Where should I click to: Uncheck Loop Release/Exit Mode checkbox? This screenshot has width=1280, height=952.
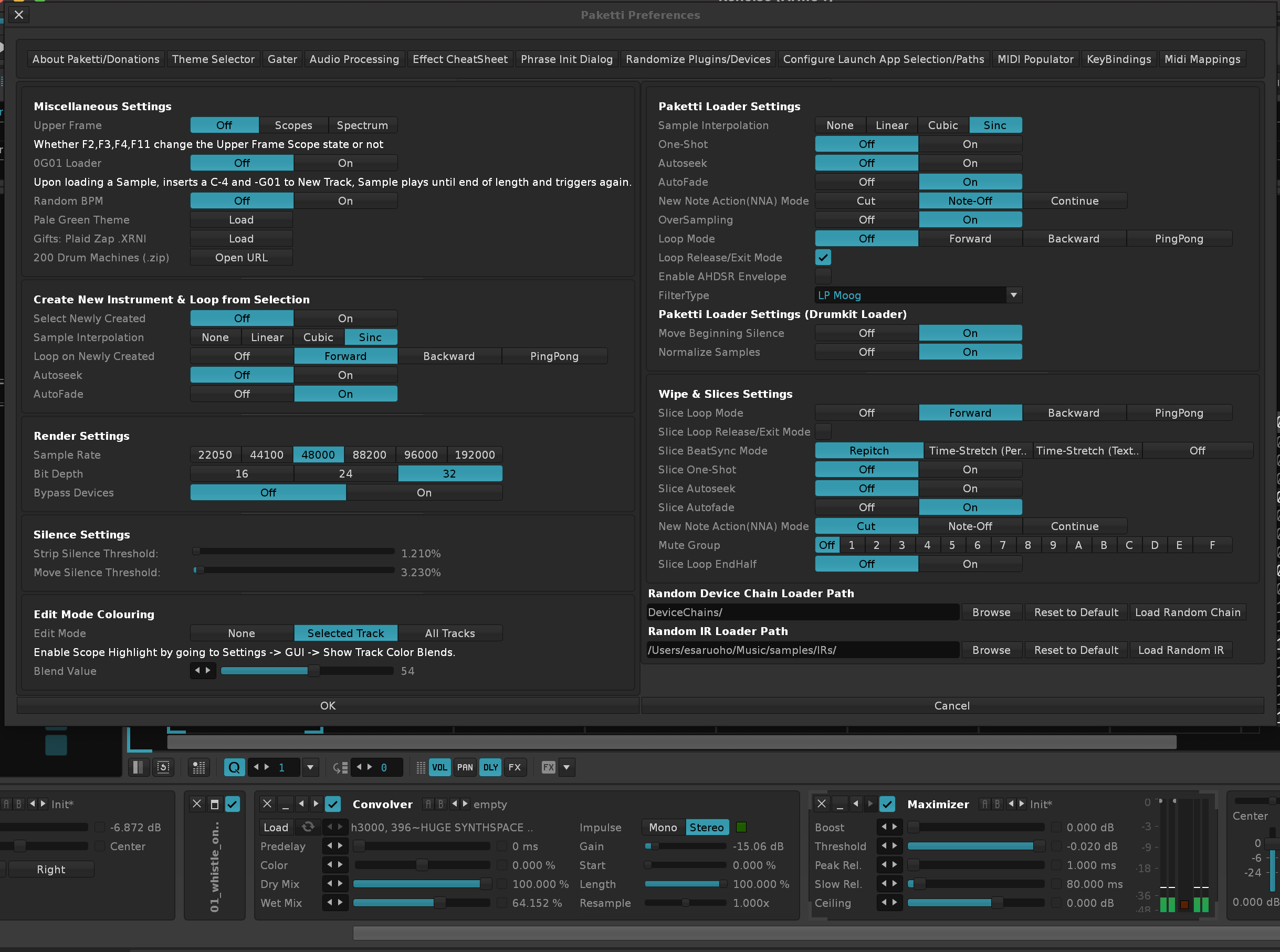coord(823,258)
